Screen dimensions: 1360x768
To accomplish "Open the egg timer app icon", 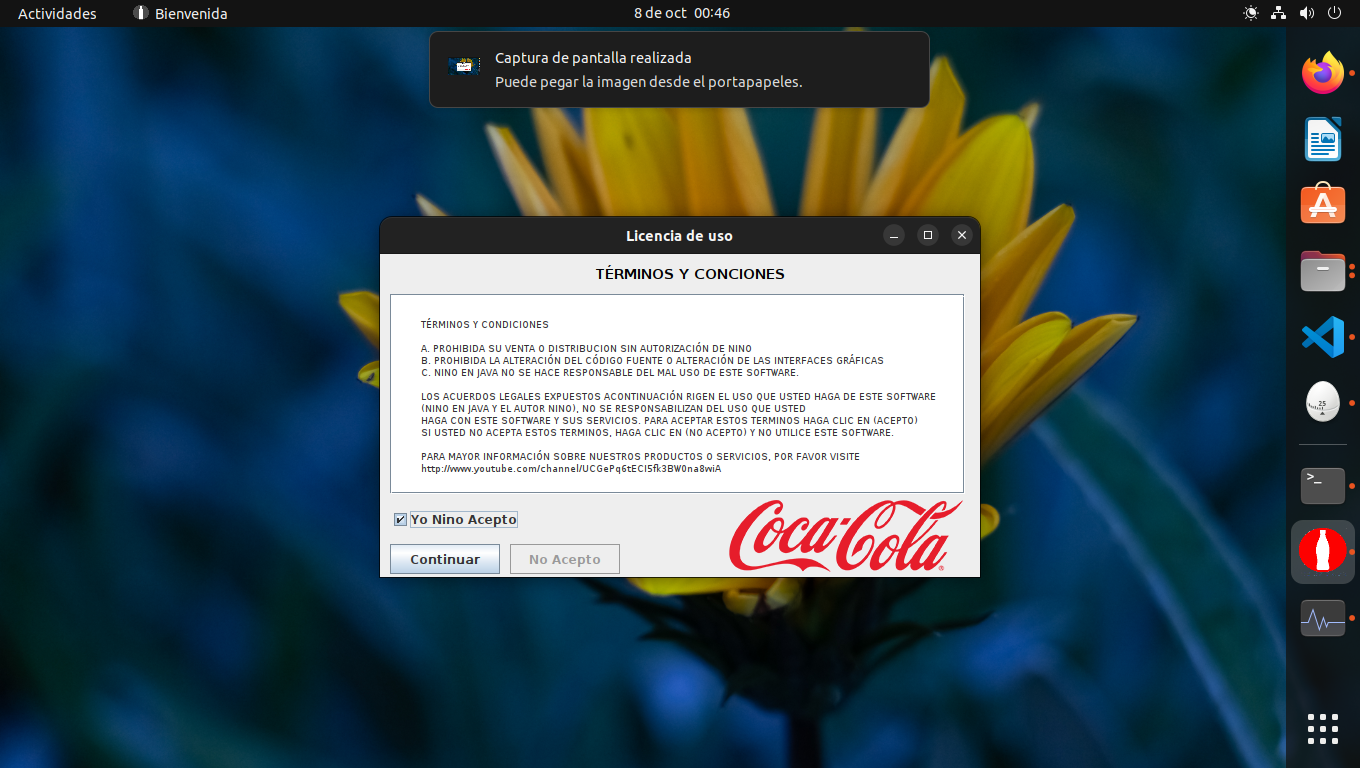I will point(1322,402).
